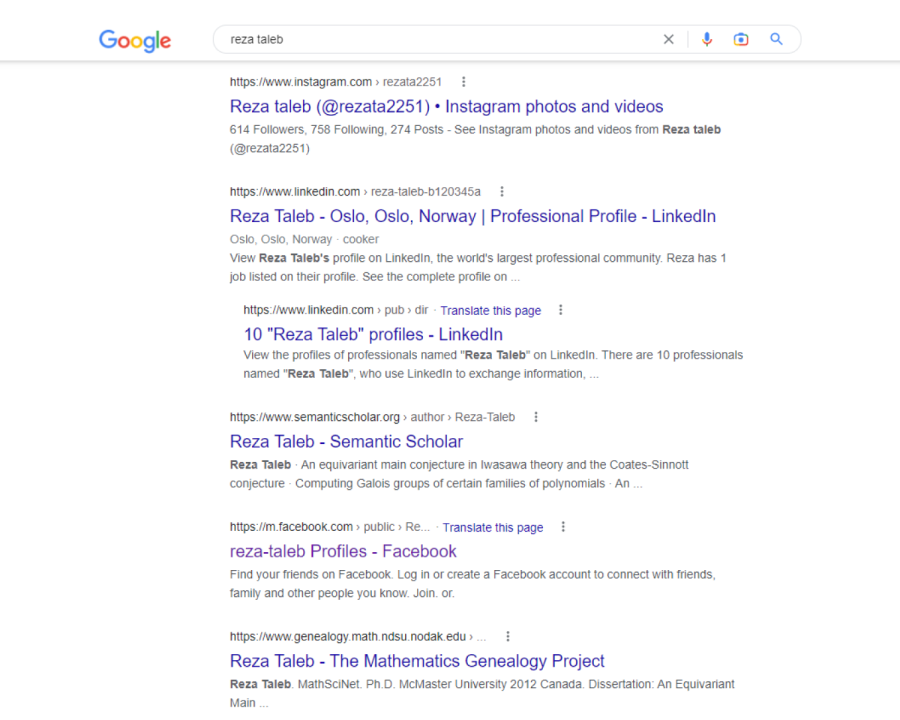Open 10 "Reza Taleb" profiles LinkedIn link
The image size is (900, 720).
click(373, 334)
